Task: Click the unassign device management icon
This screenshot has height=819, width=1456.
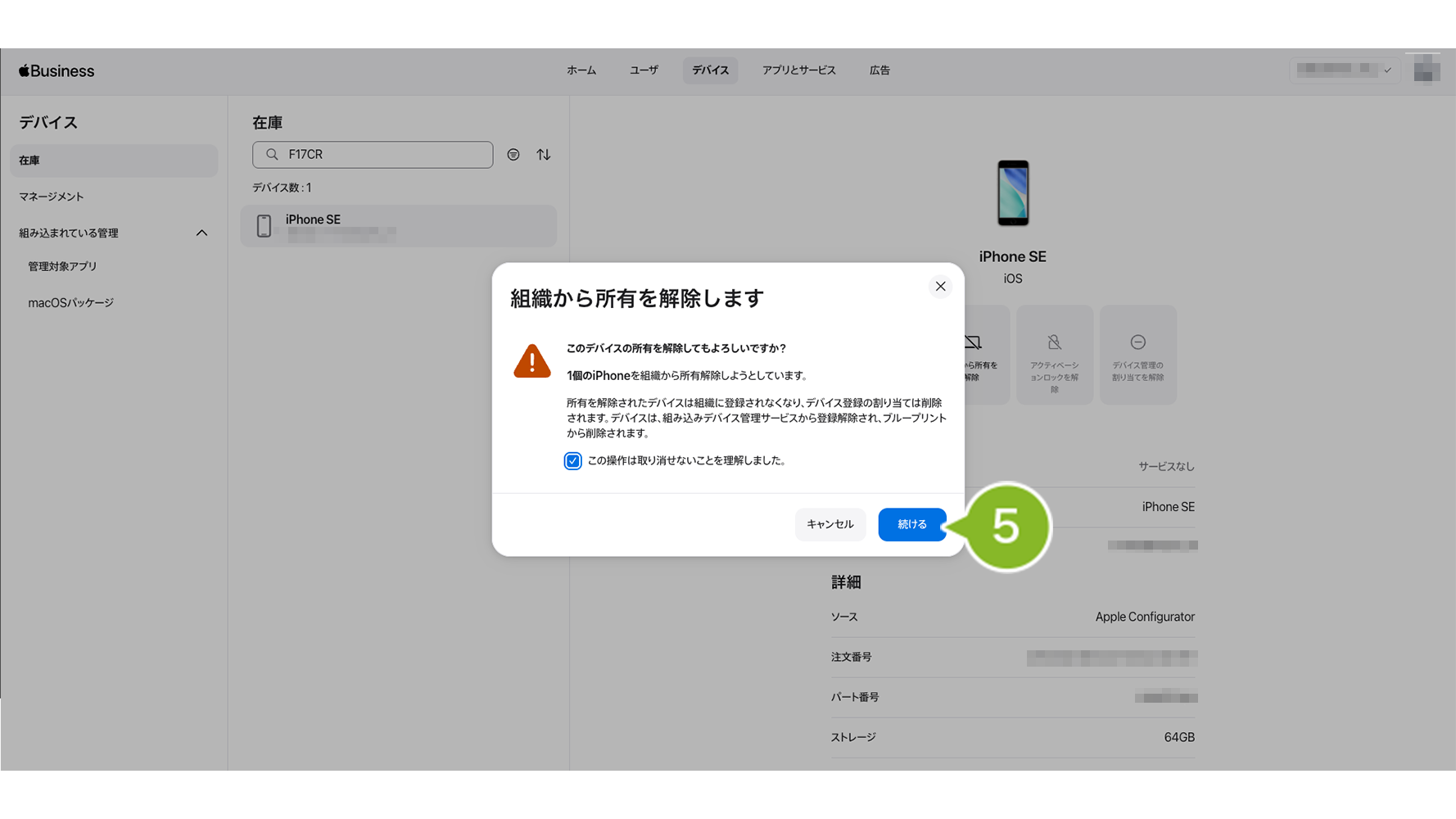Action: tap(1137, 342)
